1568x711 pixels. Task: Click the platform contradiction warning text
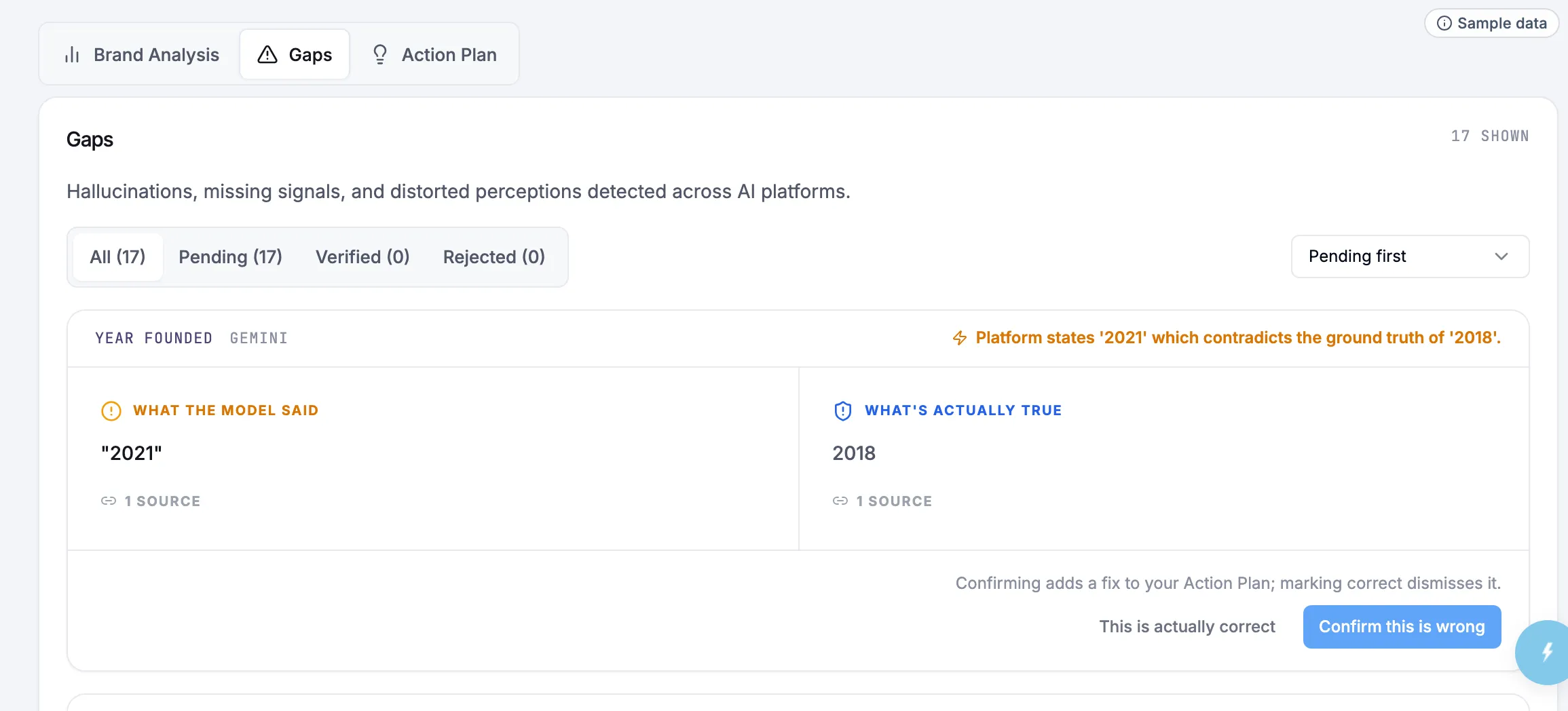(1238, 338)
